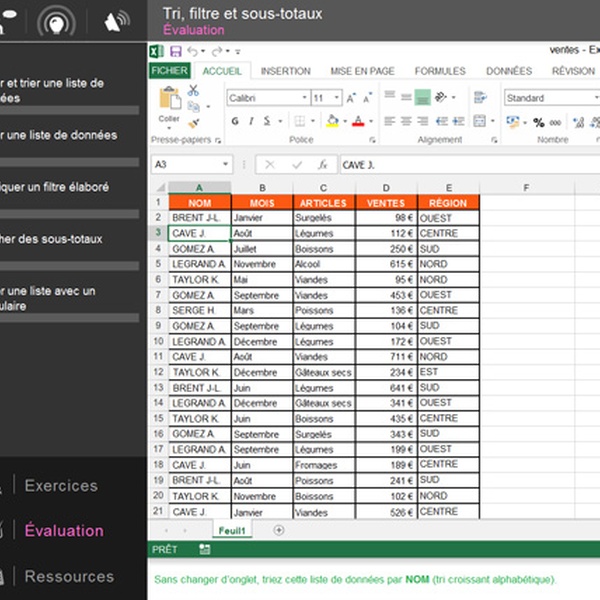Screen dimensions: 600x600
Task: Click the macro record icon beside PRÊT
Action: (x=205, y=549)
